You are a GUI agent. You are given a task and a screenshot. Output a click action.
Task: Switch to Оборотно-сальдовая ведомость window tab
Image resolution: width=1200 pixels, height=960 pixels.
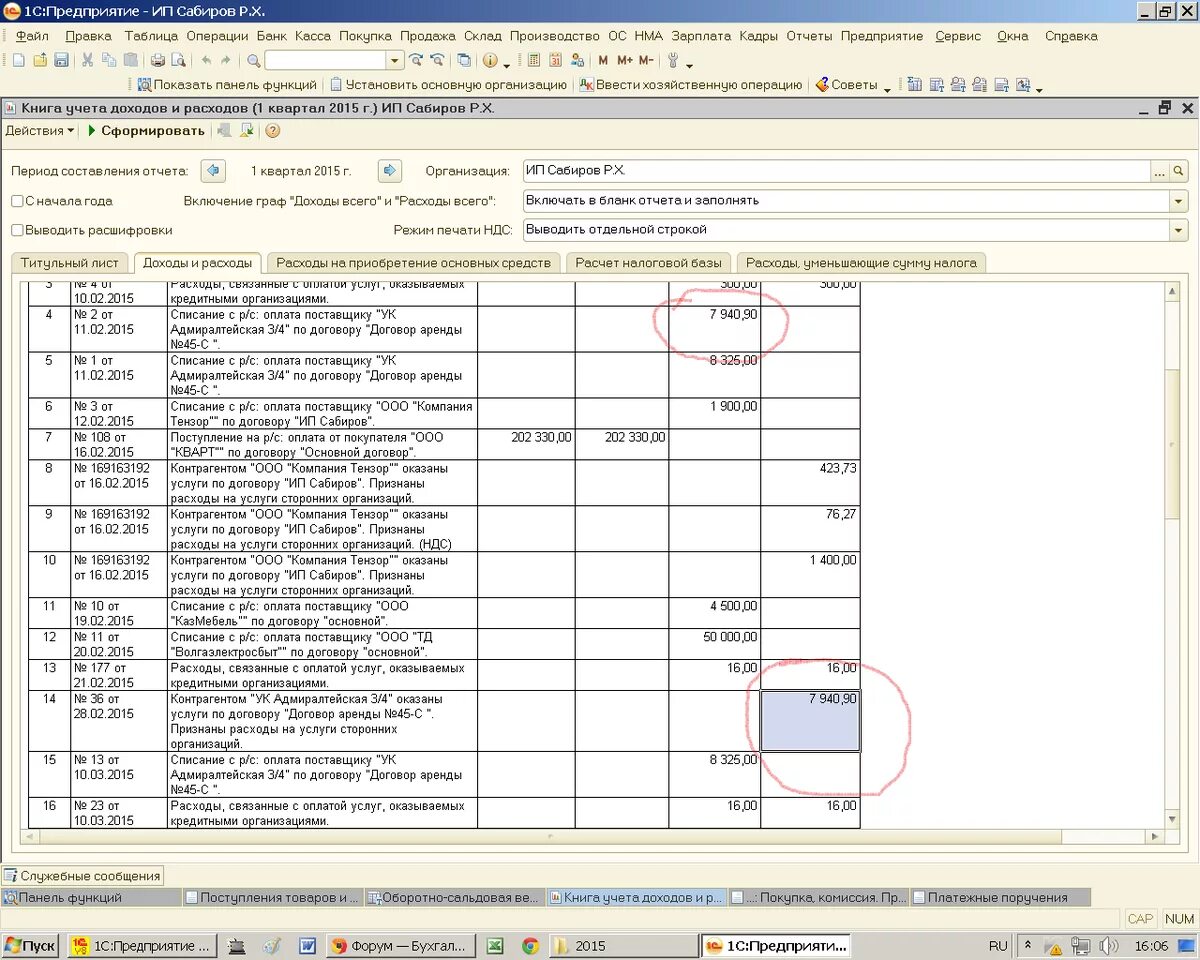pyautogui.click(x=454, y=898)
